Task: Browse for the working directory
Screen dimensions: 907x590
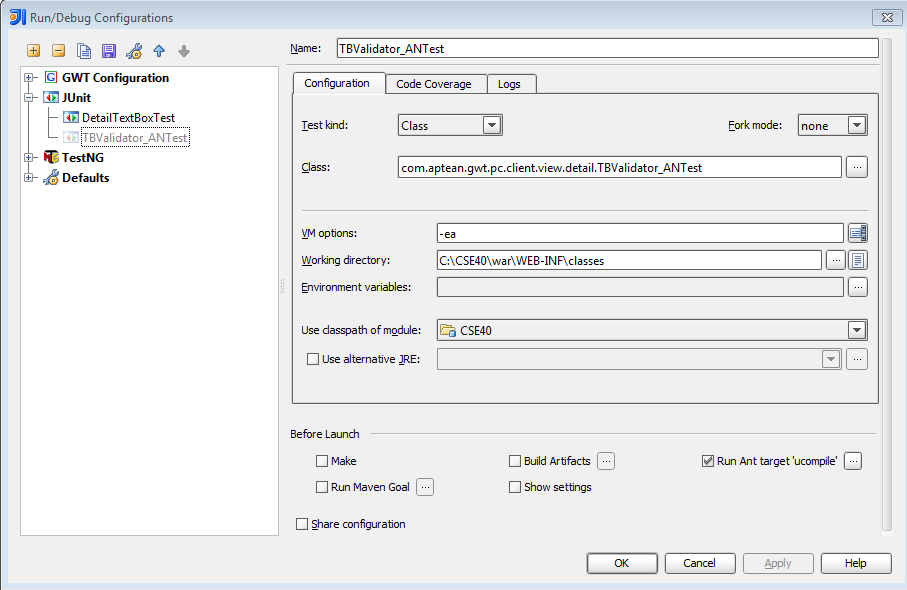Action: (835, 260)
